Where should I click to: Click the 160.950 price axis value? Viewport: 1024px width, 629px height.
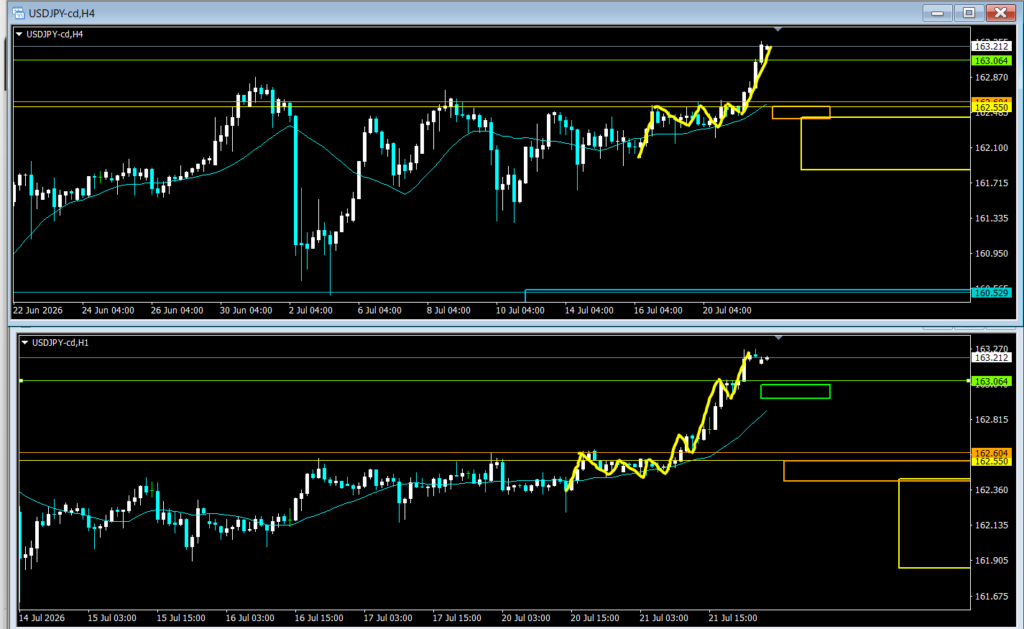(x=991, y=253)
